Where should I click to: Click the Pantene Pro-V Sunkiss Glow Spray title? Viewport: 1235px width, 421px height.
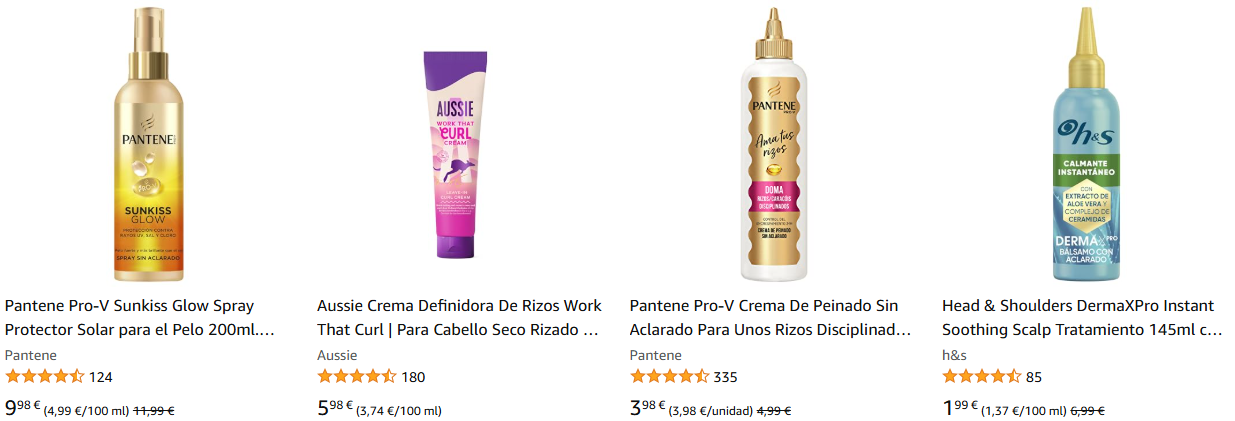[x=140, y=317]
